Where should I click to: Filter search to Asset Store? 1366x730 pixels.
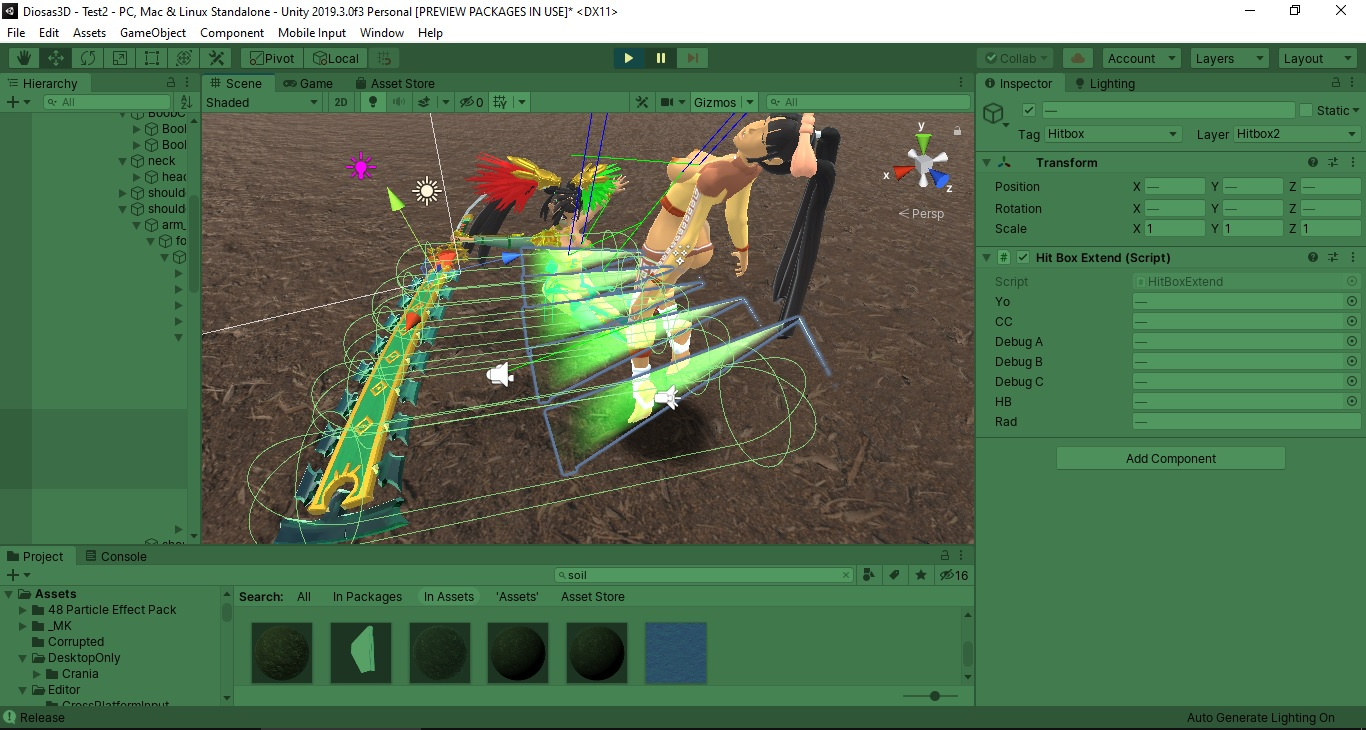pyautogui.click(x=593, y=597)
